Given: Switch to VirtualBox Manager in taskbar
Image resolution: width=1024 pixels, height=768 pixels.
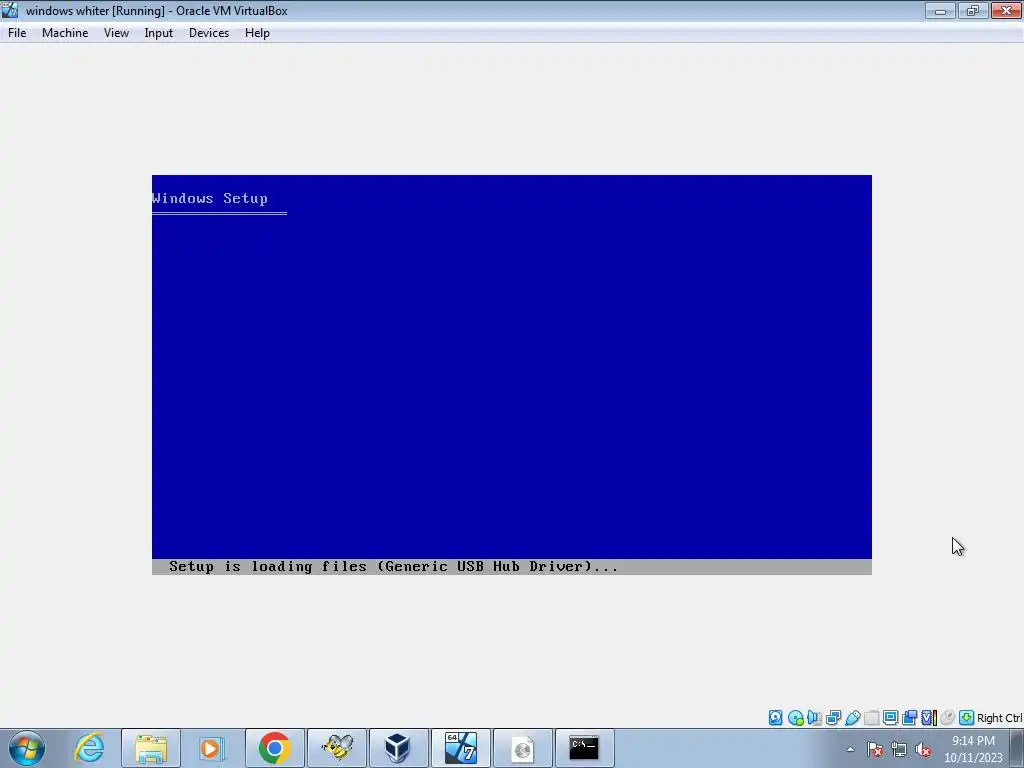Looking at the screenshot, I should click(398, 748).
